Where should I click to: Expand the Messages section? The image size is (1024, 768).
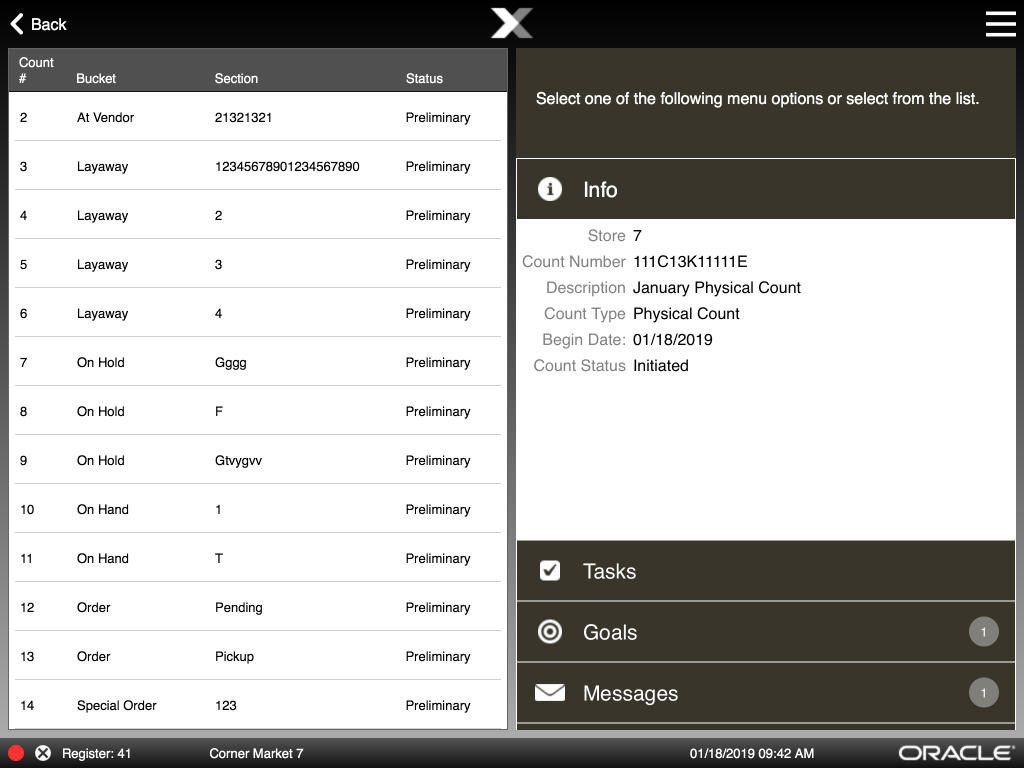[765, 692]
